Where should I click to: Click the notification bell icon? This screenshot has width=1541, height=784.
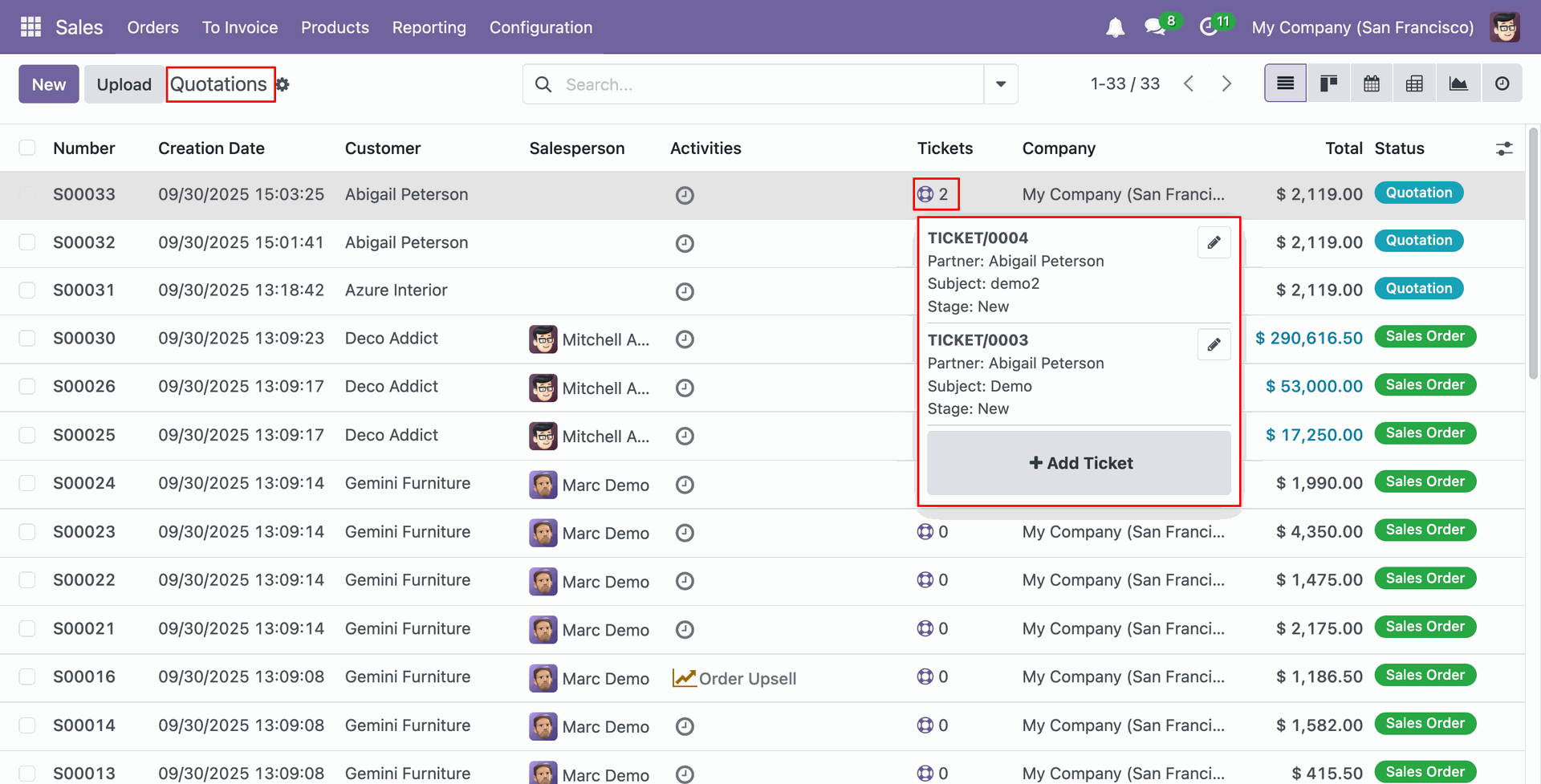point(1115,28)
